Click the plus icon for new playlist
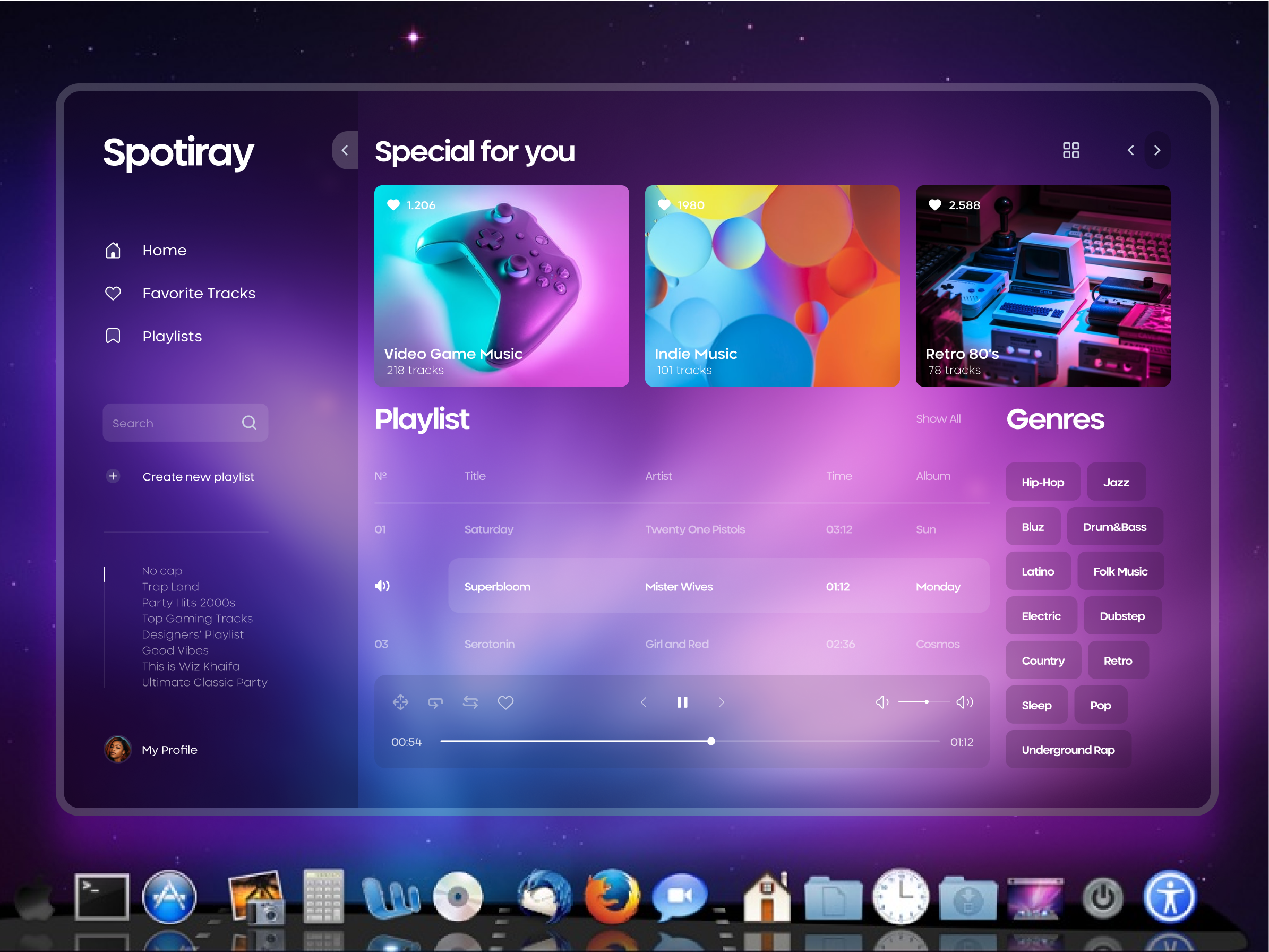Viewport: 1269px width, 952px height. 113,476
